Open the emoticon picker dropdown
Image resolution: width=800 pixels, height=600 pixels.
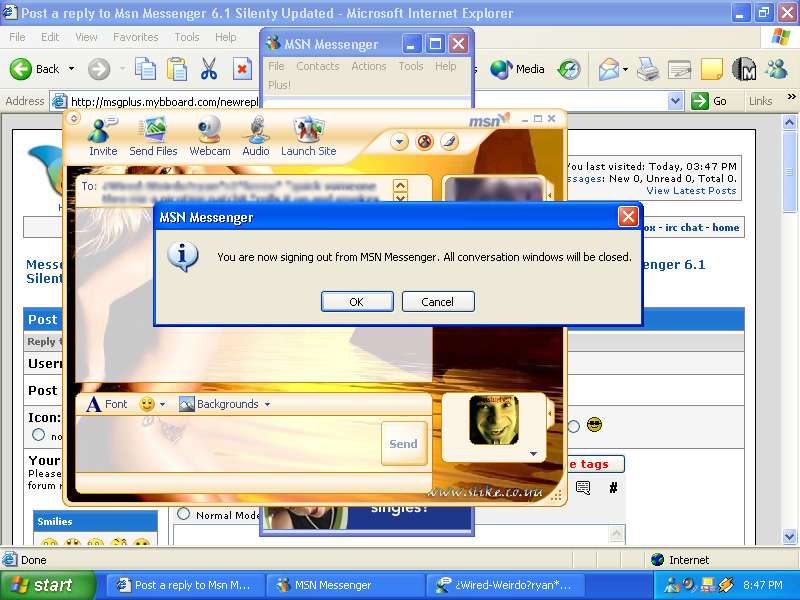coord(153,404)
